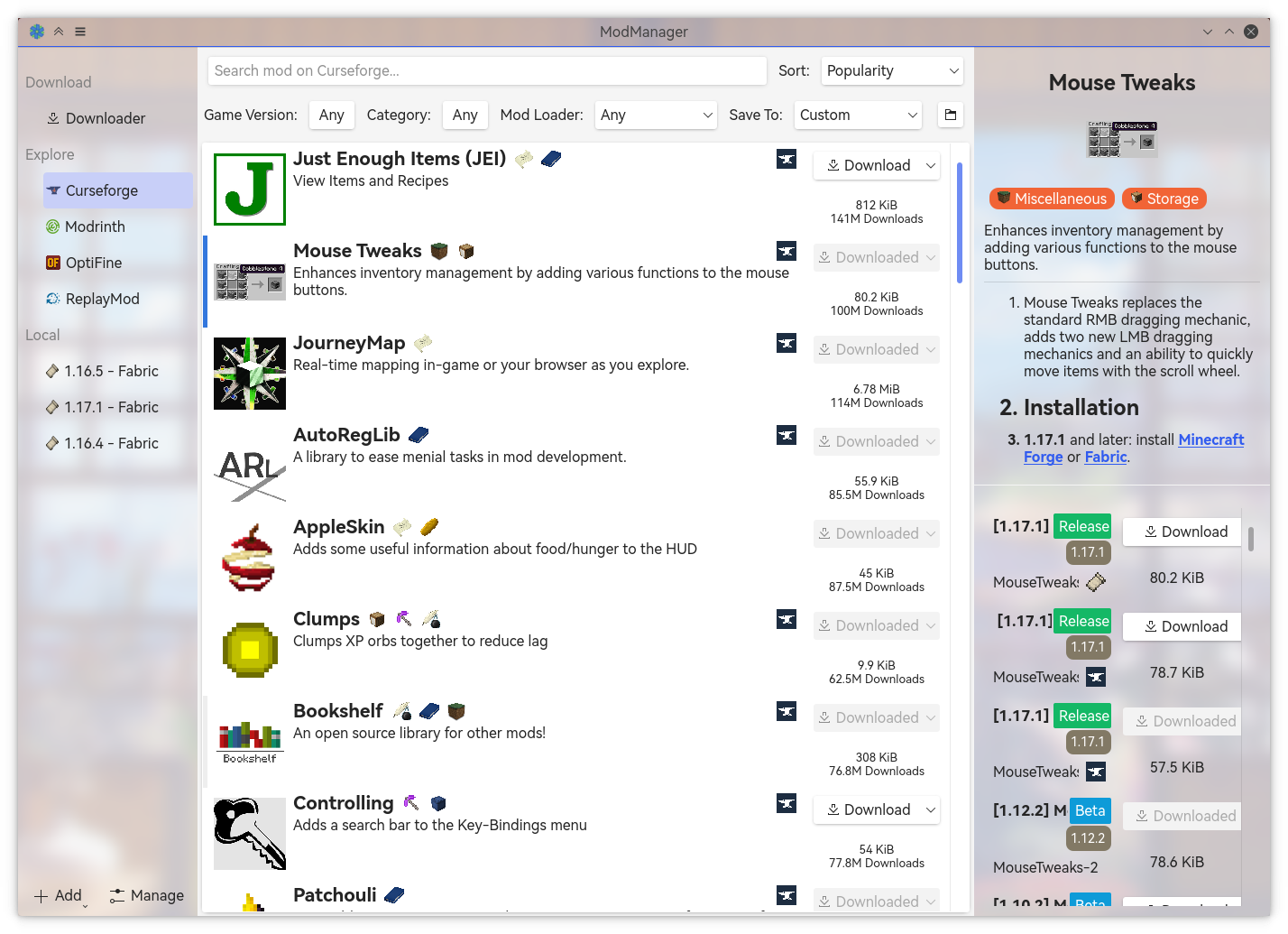Open the ModManager app icon menu
This screenshot has width=1288, height=934.
(x=37, y=32)
